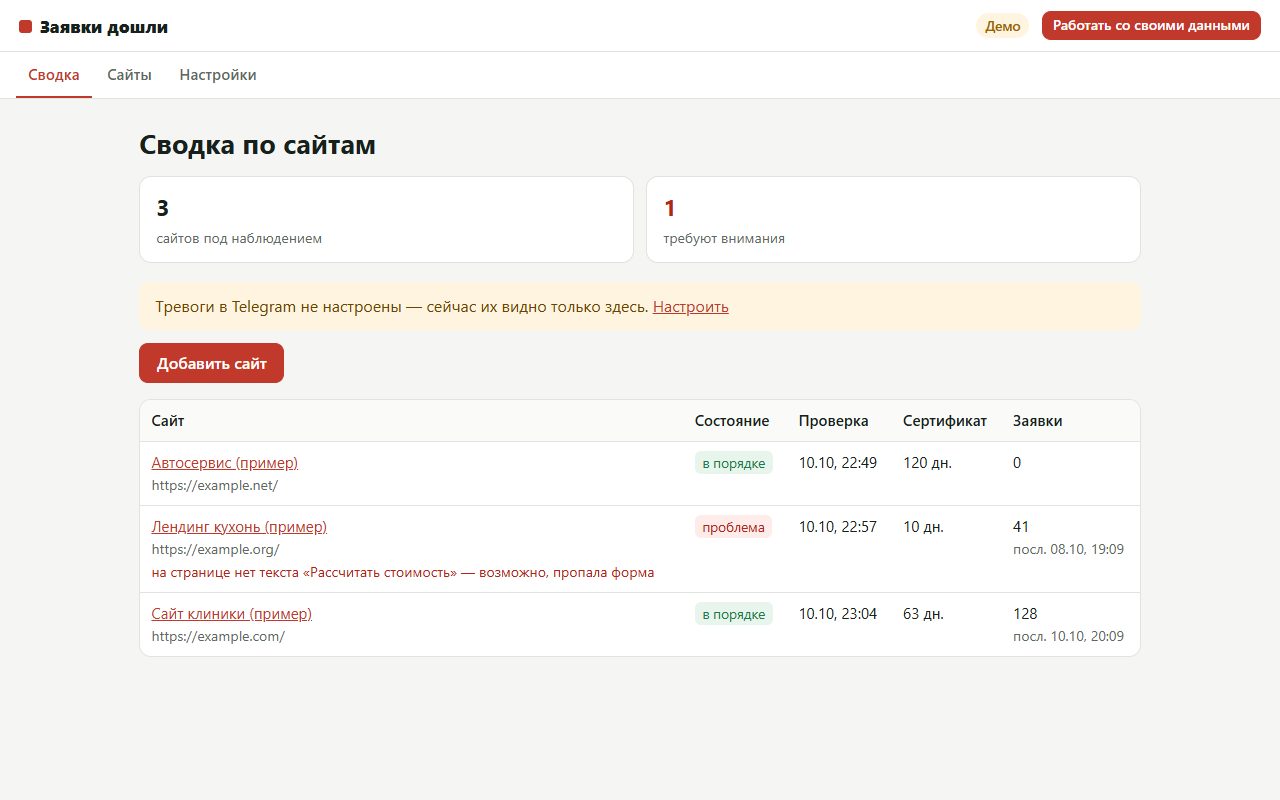The image size is (1280, 800).
Task: Click the в порядке badge for Сайт клиники
Action: [734, 614]
